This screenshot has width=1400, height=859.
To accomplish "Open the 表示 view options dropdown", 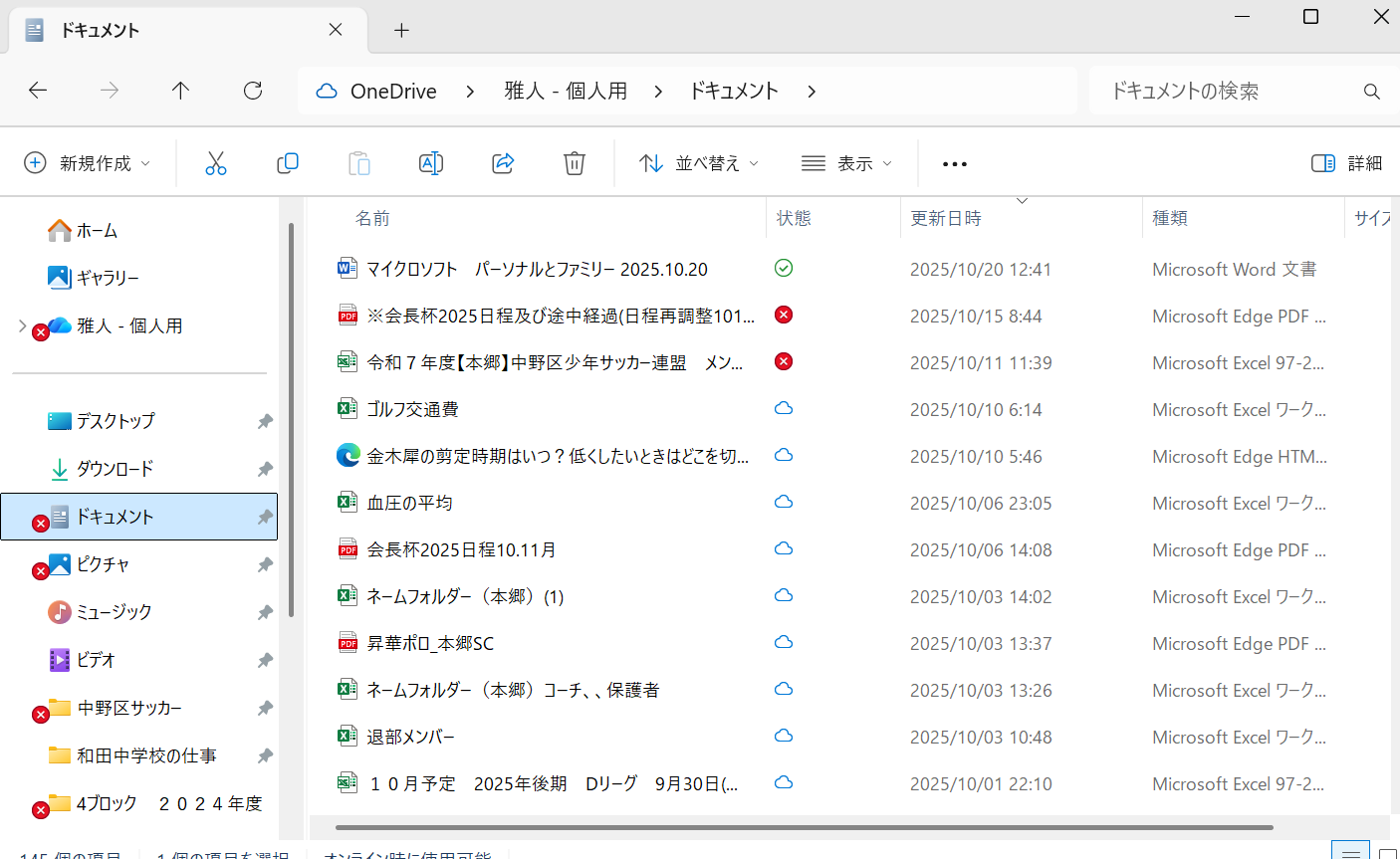I will point(847,163).
